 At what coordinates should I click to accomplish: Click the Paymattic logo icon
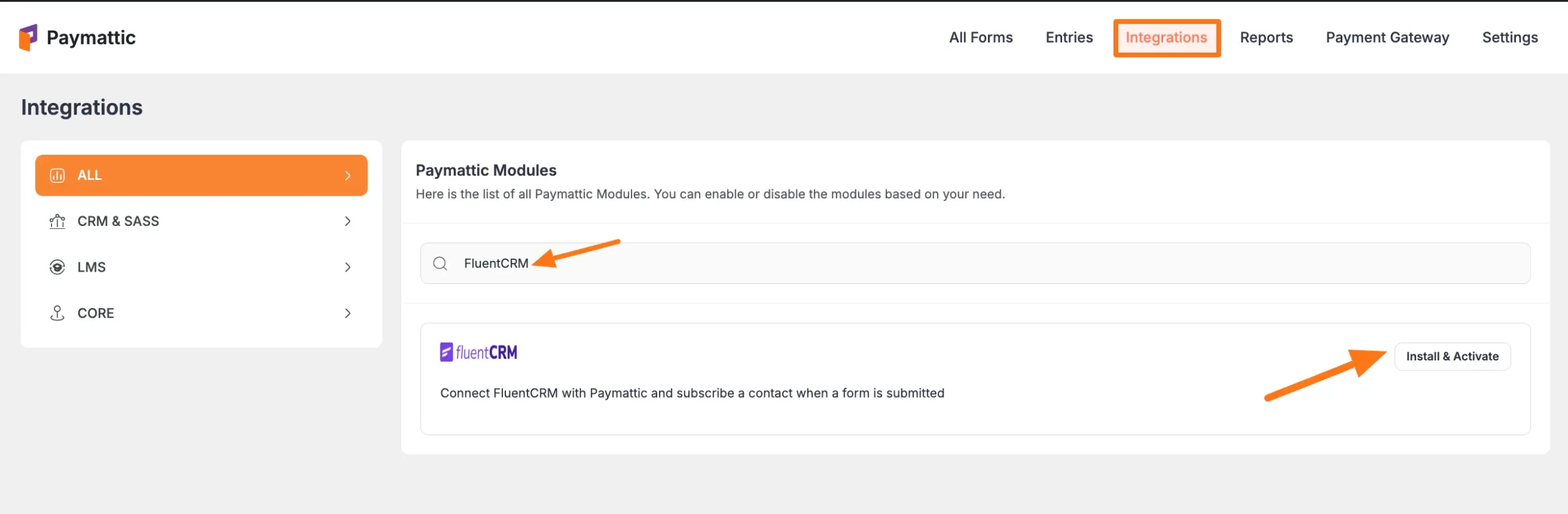(x=28, y=37)
